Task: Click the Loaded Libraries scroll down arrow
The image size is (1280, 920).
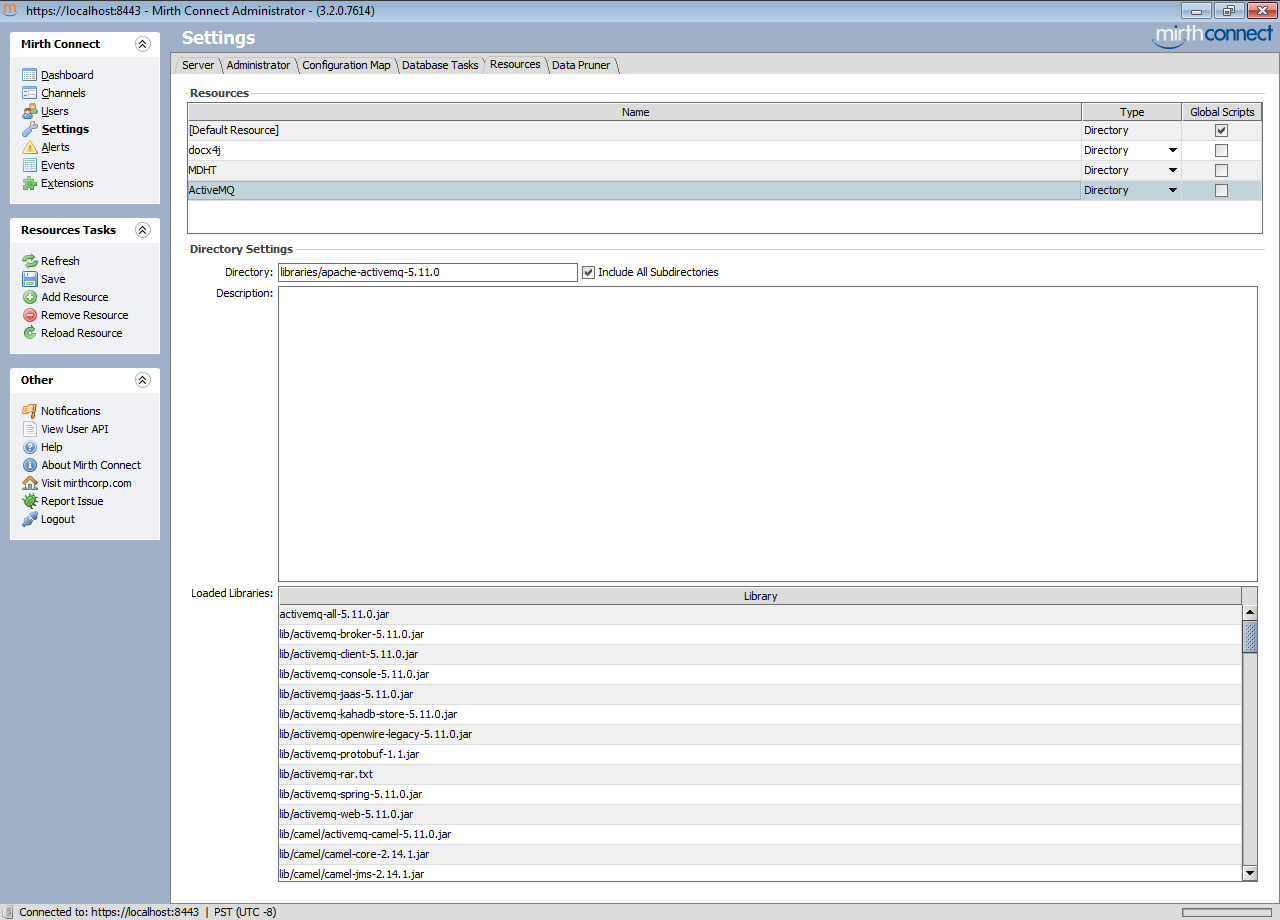Action: [x=1250, y=873]
